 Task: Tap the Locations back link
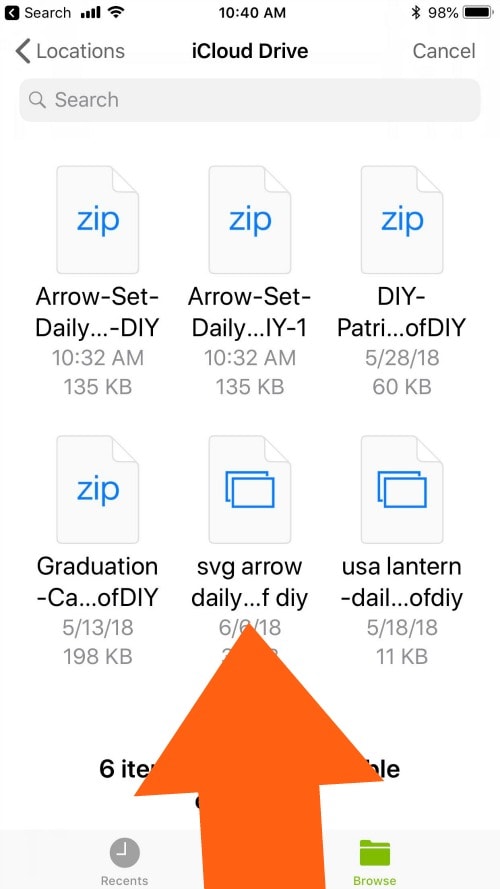[70, 51]
